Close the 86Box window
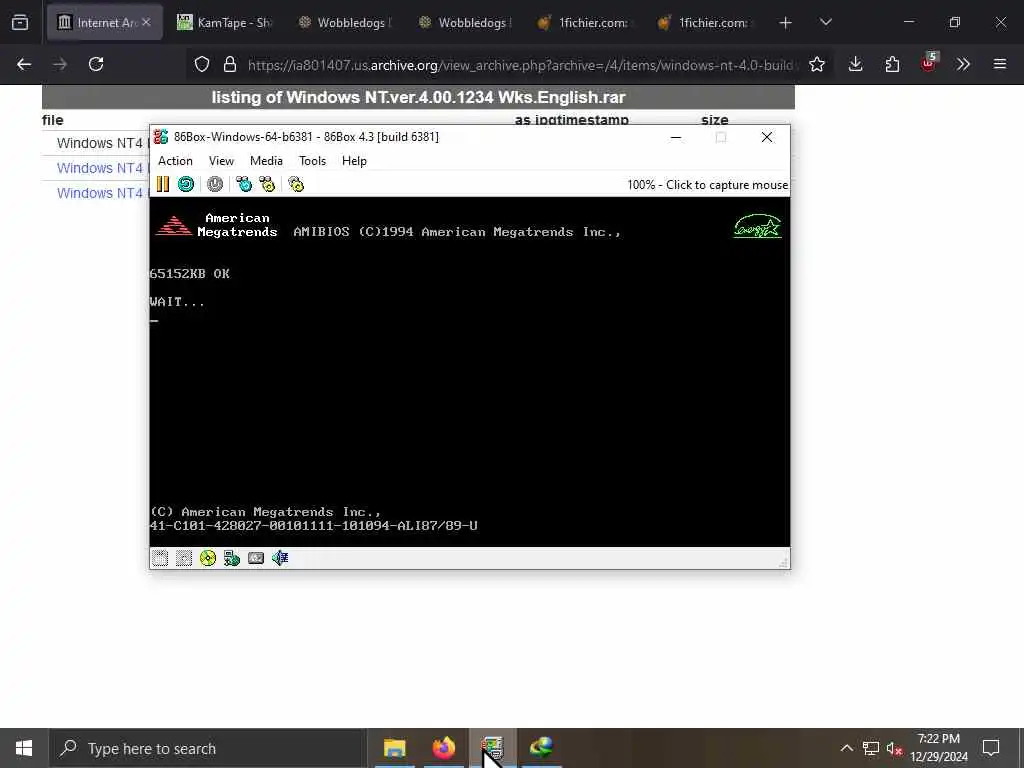Image resolution: width=1024 pixels, height=768 pixels. (767, 137)
